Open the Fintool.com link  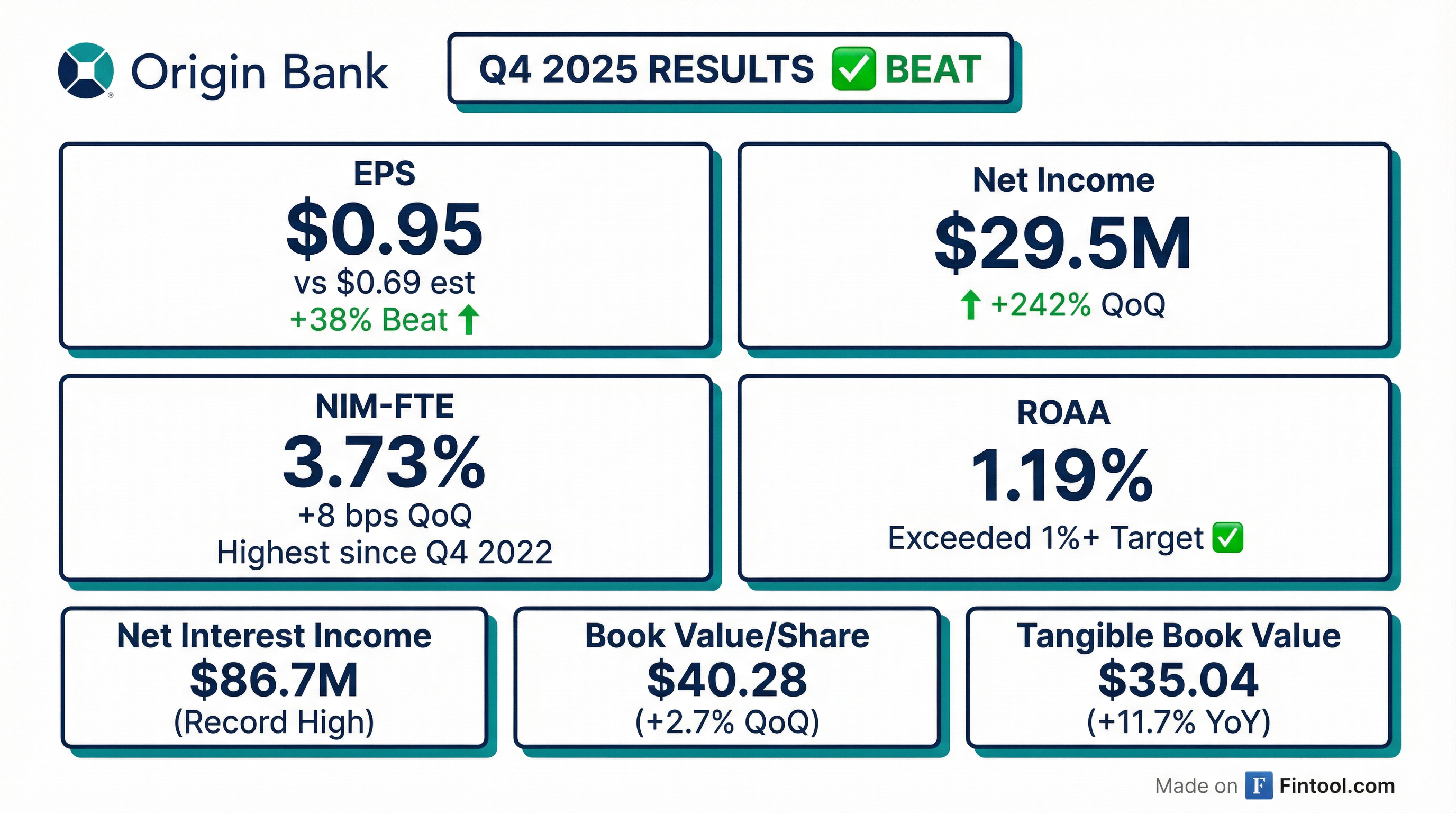pyautogui.click(x=1336, y=786)
